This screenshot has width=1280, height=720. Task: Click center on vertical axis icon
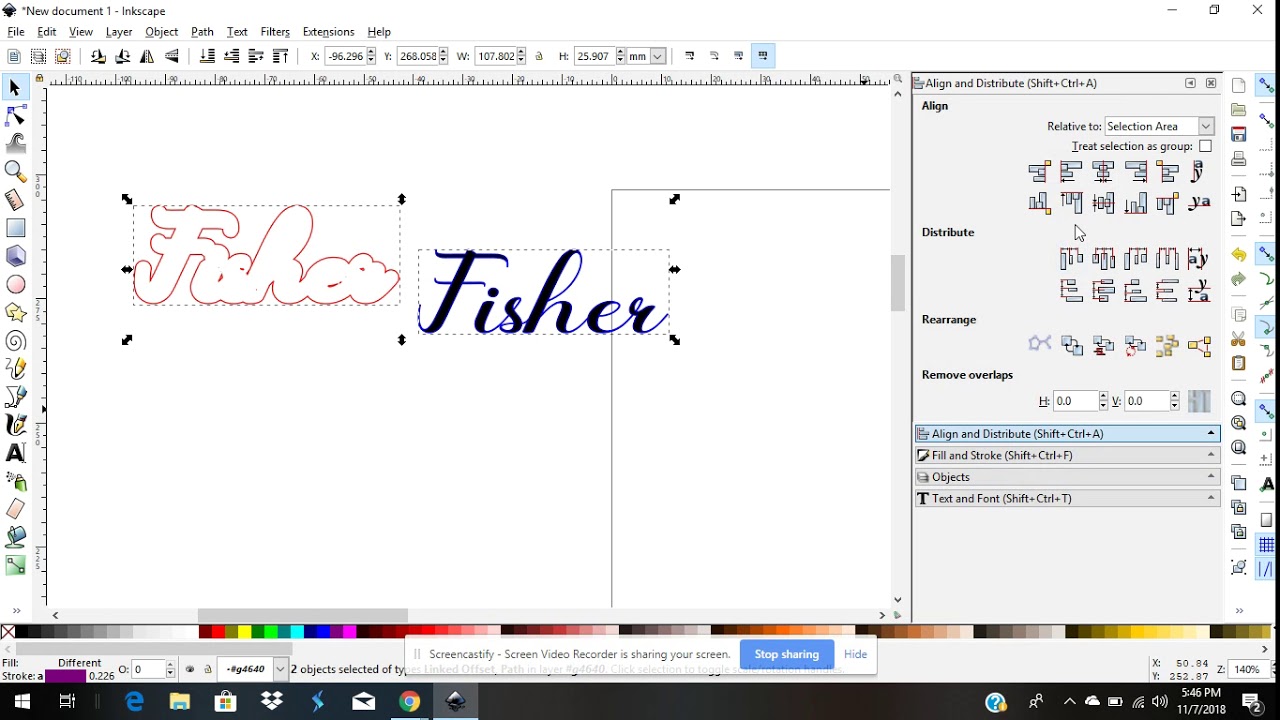pos(1103,172)
